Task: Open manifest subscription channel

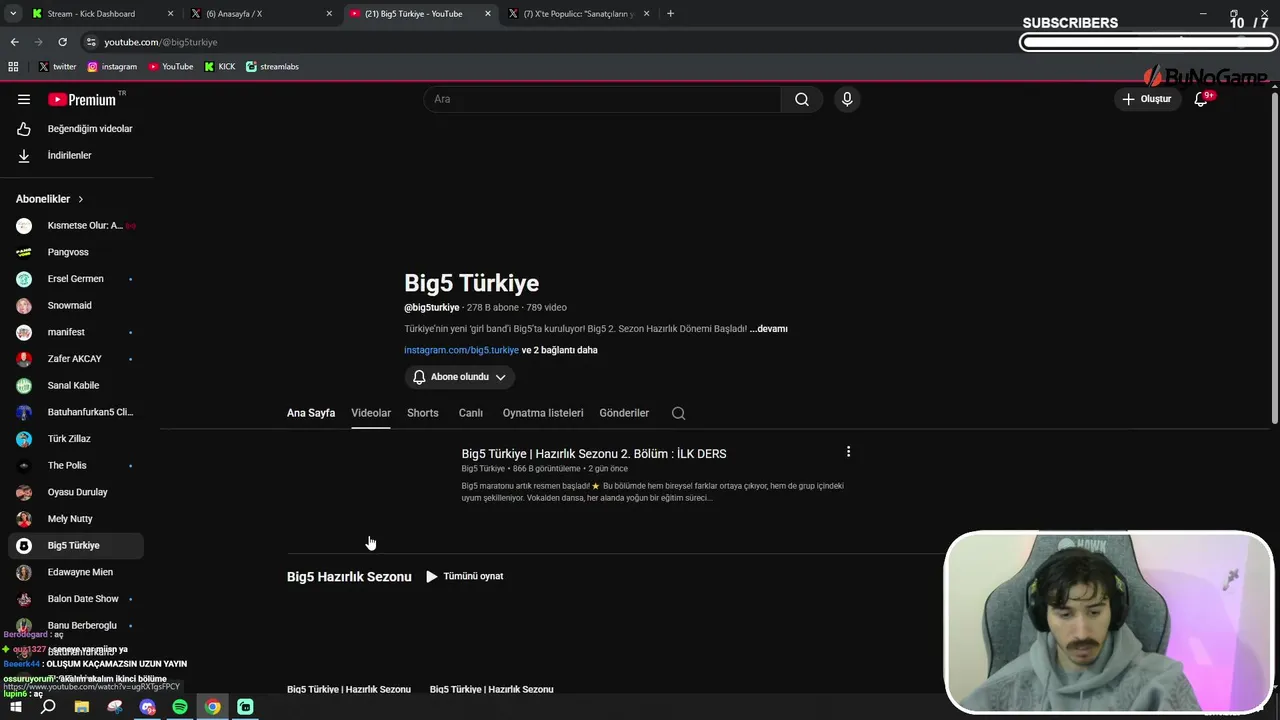Action: click(x=76, y=332)
